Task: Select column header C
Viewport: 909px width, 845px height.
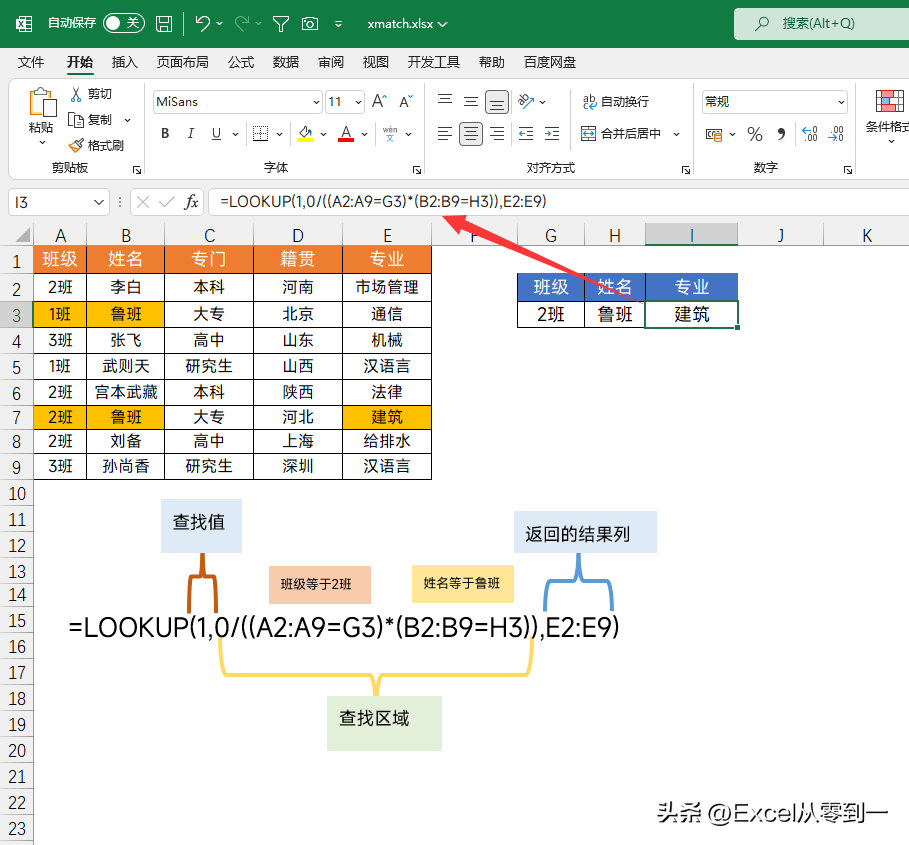Action: click(209, 235)
